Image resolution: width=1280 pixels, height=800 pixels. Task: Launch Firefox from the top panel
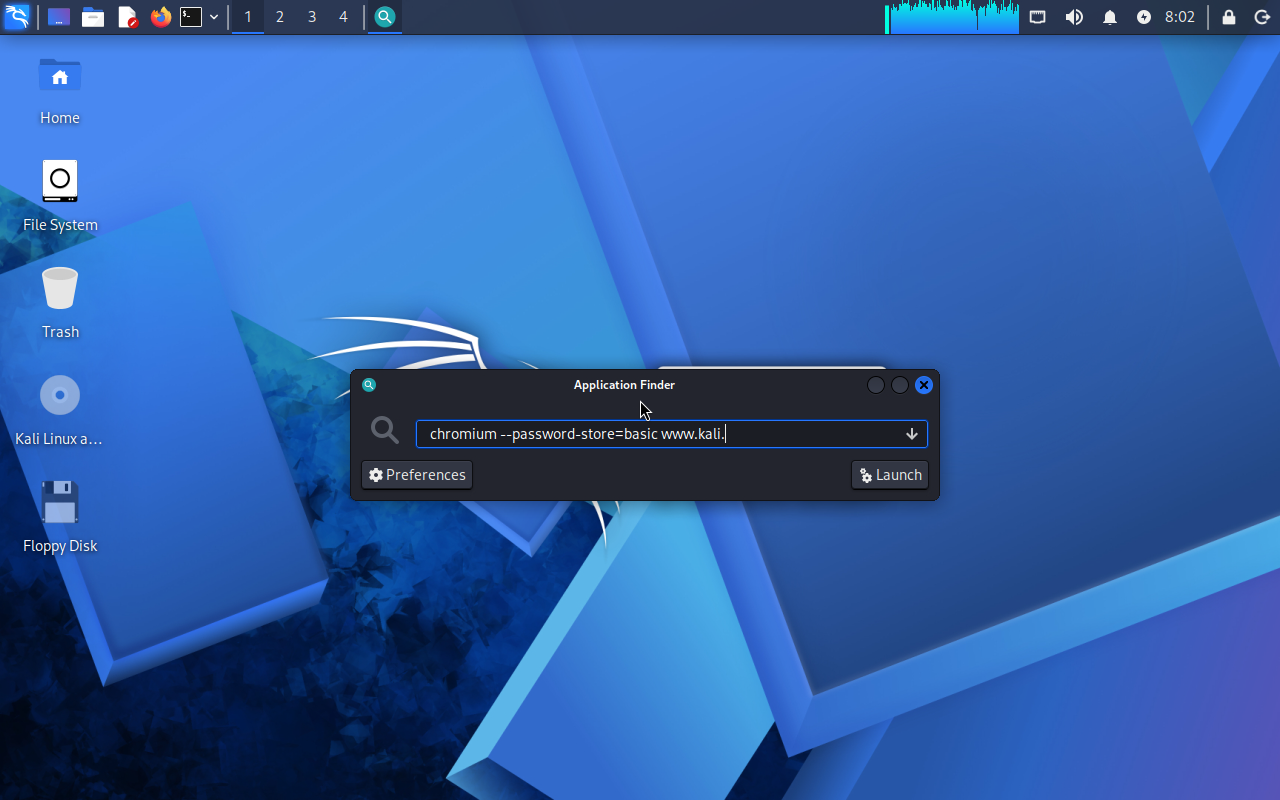pos(160,17)
